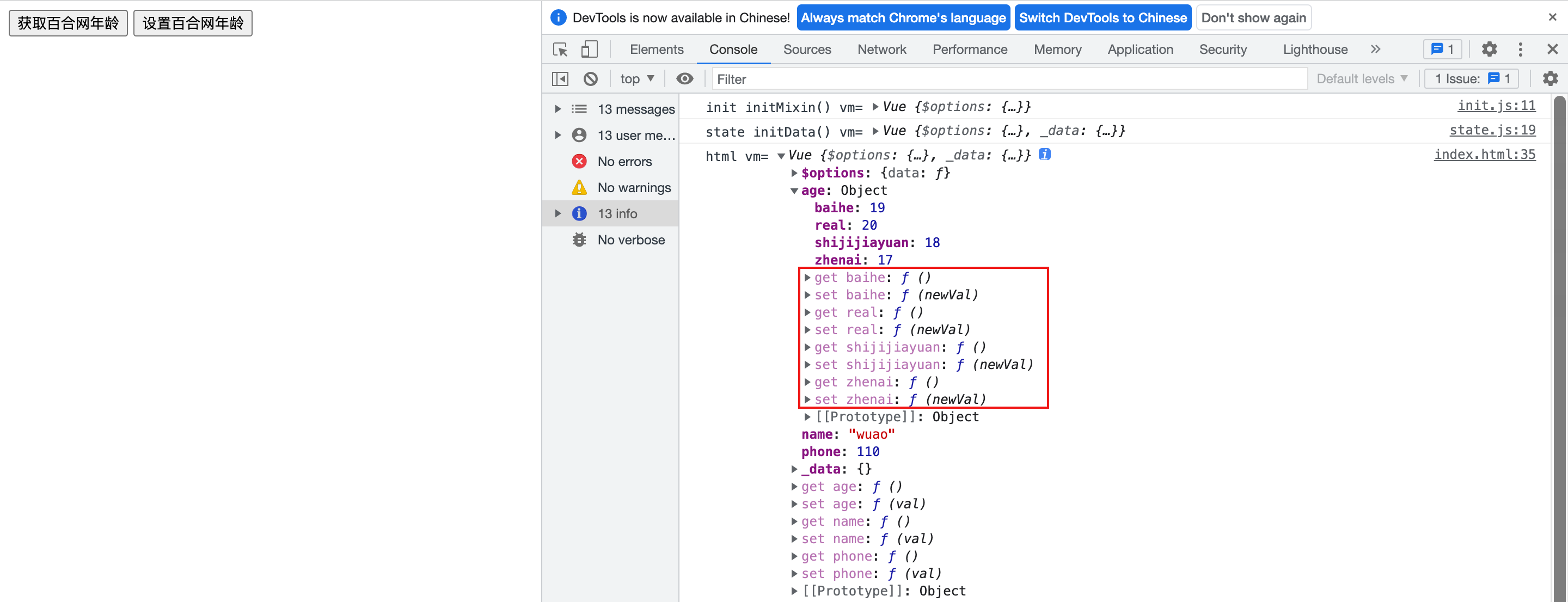This screenshot has width=1568, height=602.
Task: Expand the get phone getter
Action: pos(794,557)
